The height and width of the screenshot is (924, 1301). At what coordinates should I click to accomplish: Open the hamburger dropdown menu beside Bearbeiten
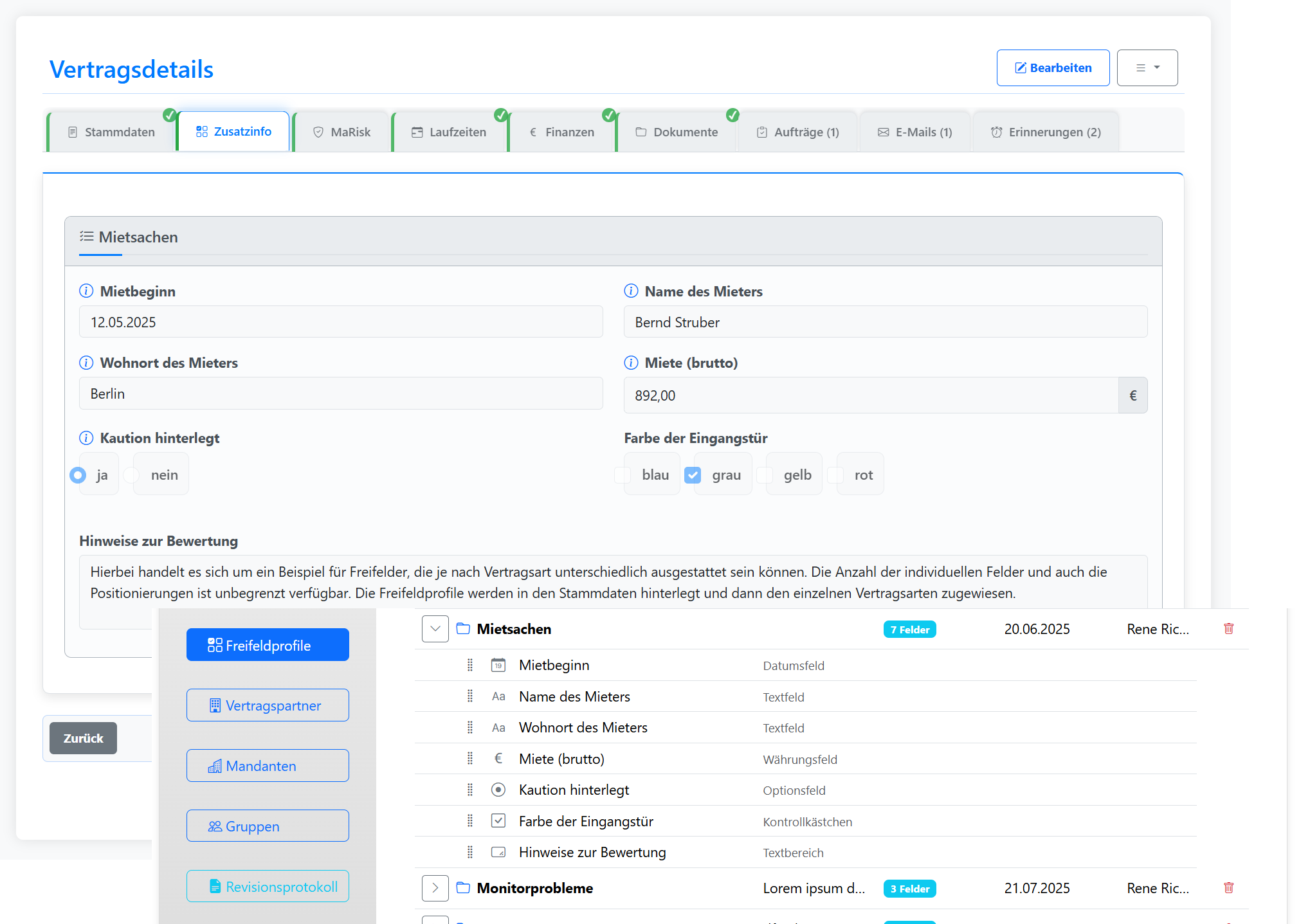coord(1147,68)
